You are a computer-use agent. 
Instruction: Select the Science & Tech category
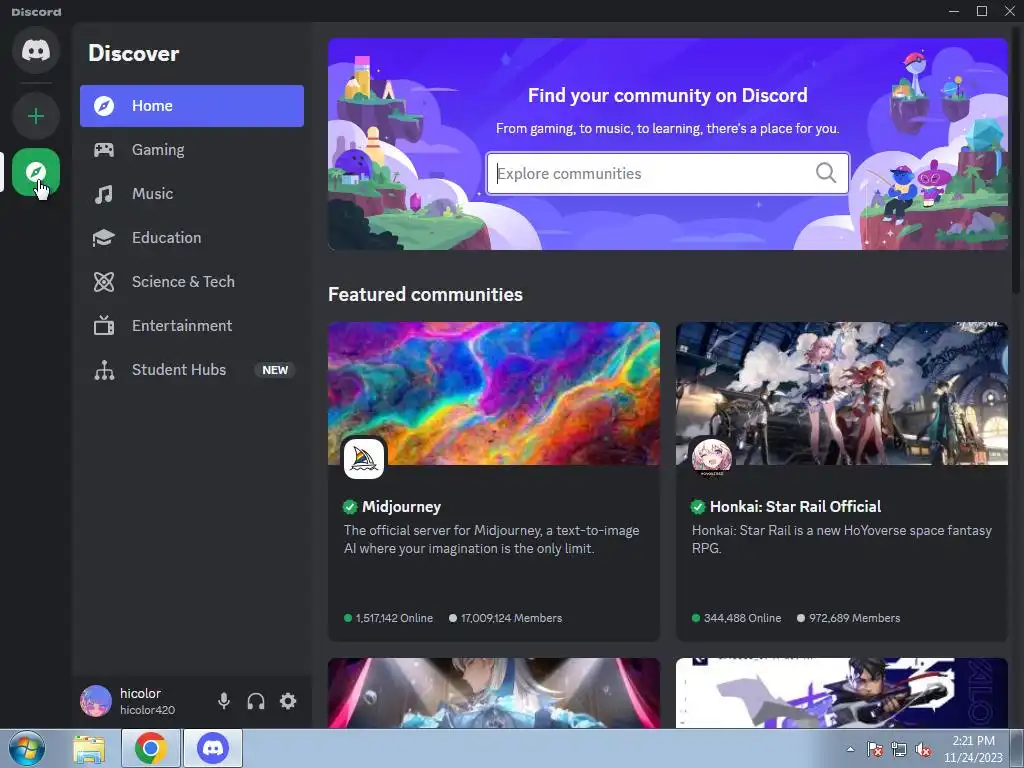192,281
